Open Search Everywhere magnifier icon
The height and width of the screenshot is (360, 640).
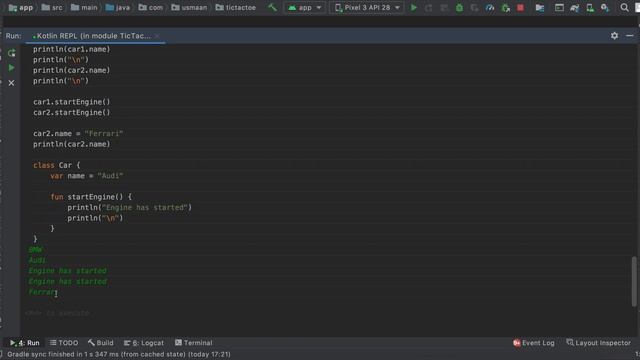pyautogui.click(x=624, y=7)
